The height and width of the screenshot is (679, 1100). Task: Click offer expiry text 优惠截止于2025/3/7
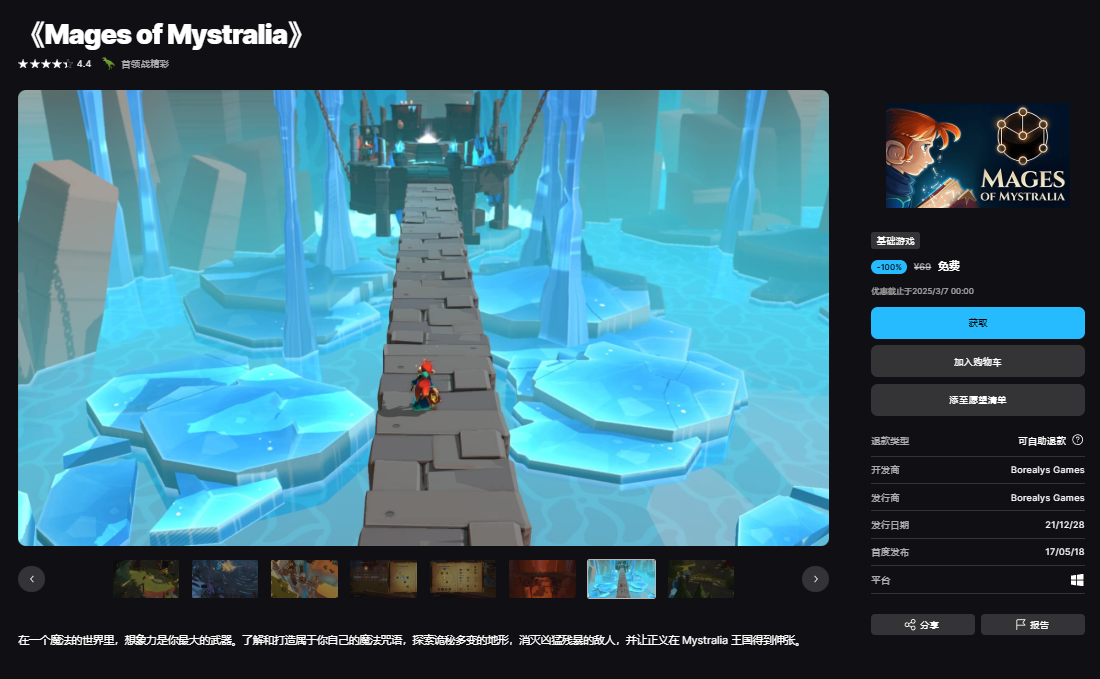[x=923, y=291]
